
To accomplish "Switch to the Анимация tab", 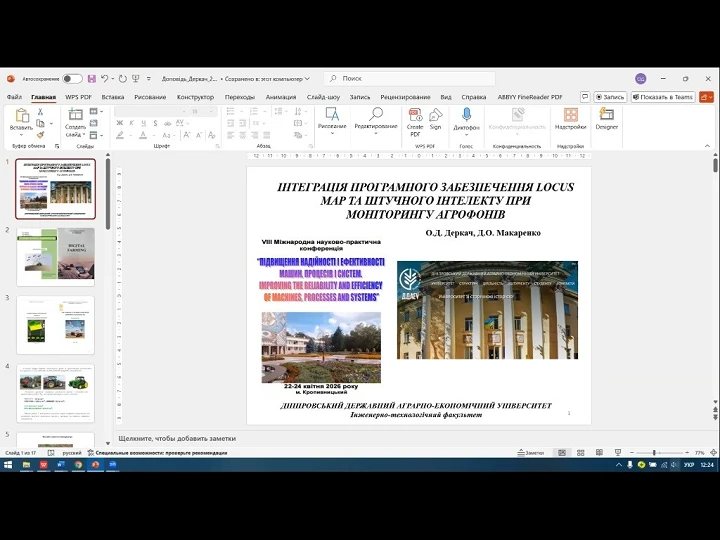I will [280, 97].
